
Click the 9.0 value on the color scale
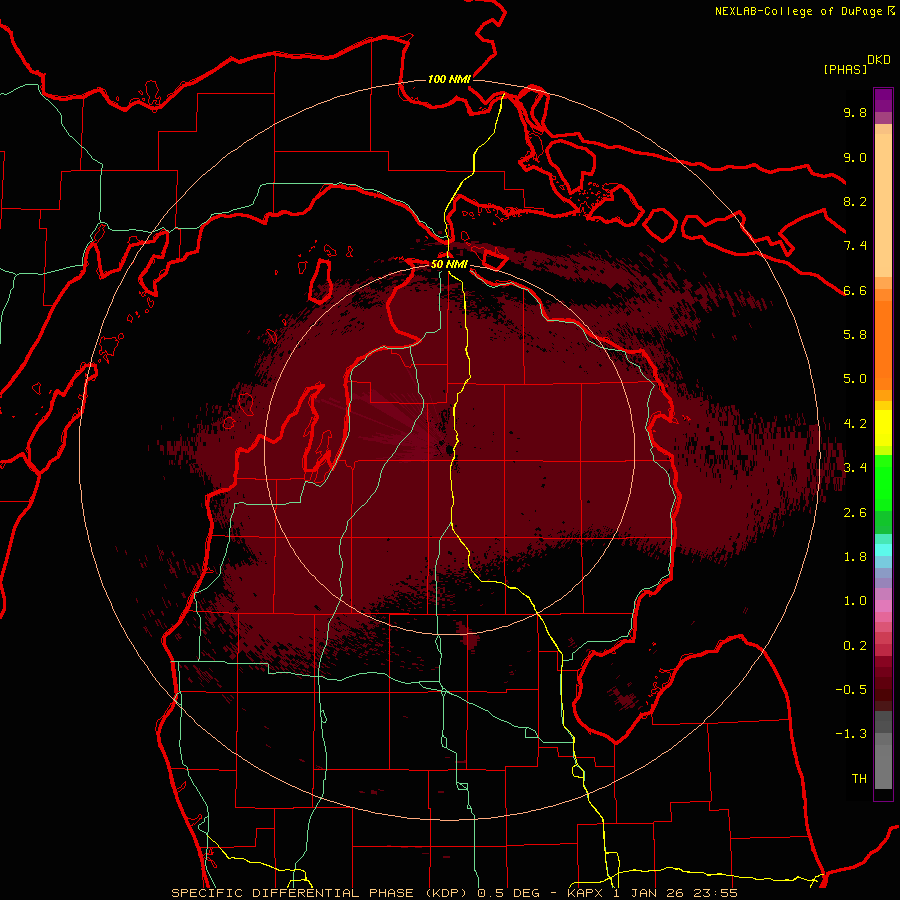click(x=855, y=157)
